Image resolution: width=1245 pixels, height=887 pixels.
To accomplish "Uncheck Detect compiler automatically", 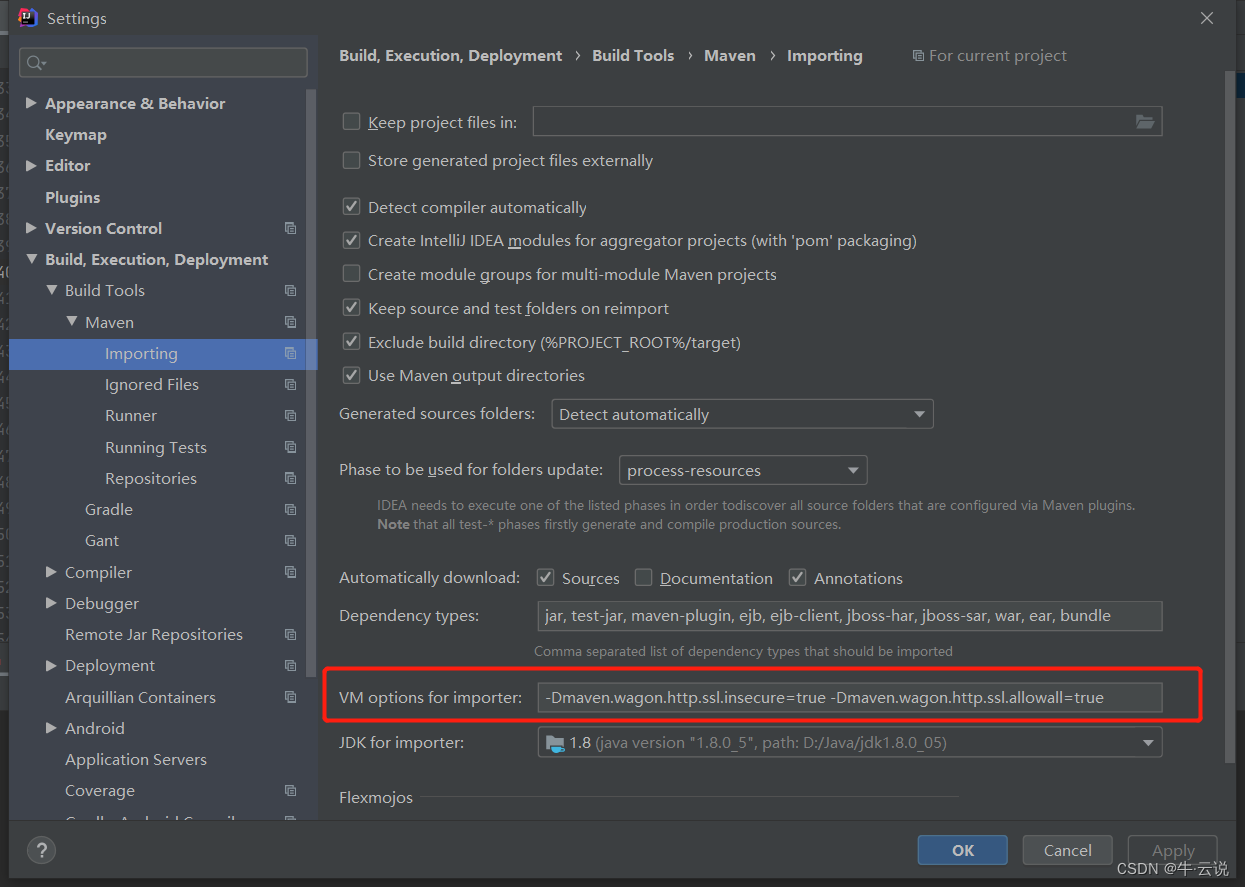I will 351,207.
